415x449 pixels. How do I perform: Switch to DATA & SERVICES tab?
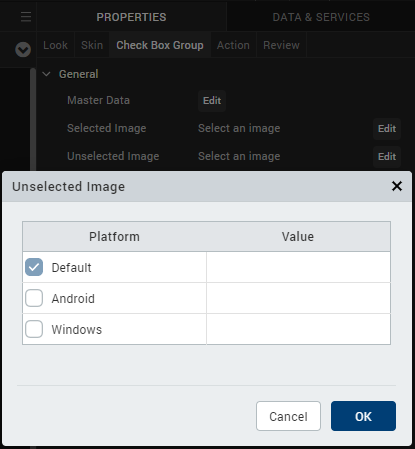[x=321, y=17]
